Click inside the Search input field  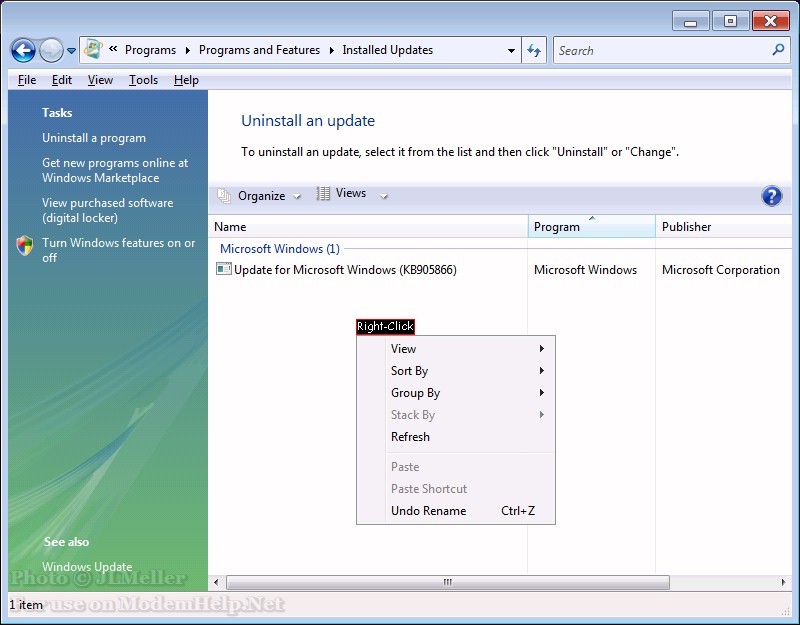pyautogui.click(x=663, y=51)
